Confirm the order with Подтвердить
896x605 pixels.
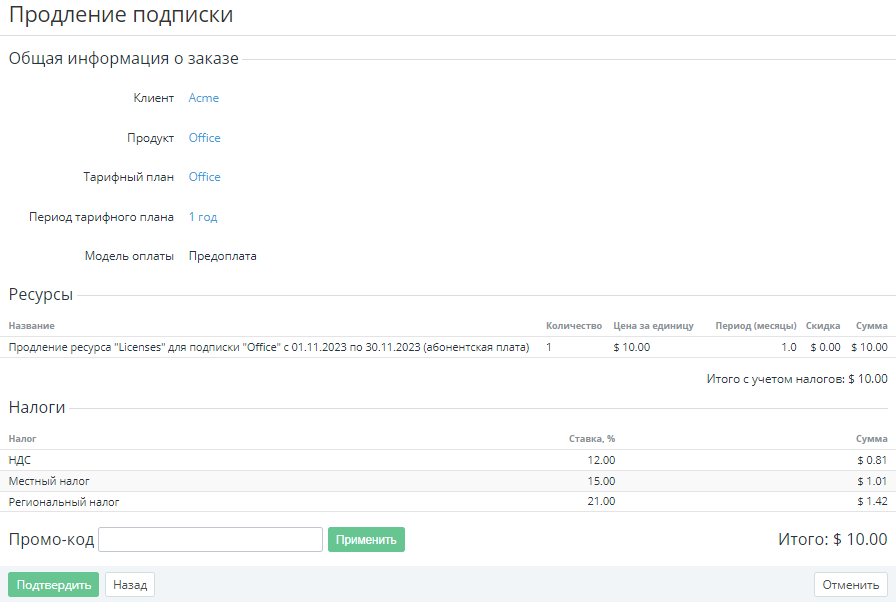pyautogui.click(x=53, y=585)
